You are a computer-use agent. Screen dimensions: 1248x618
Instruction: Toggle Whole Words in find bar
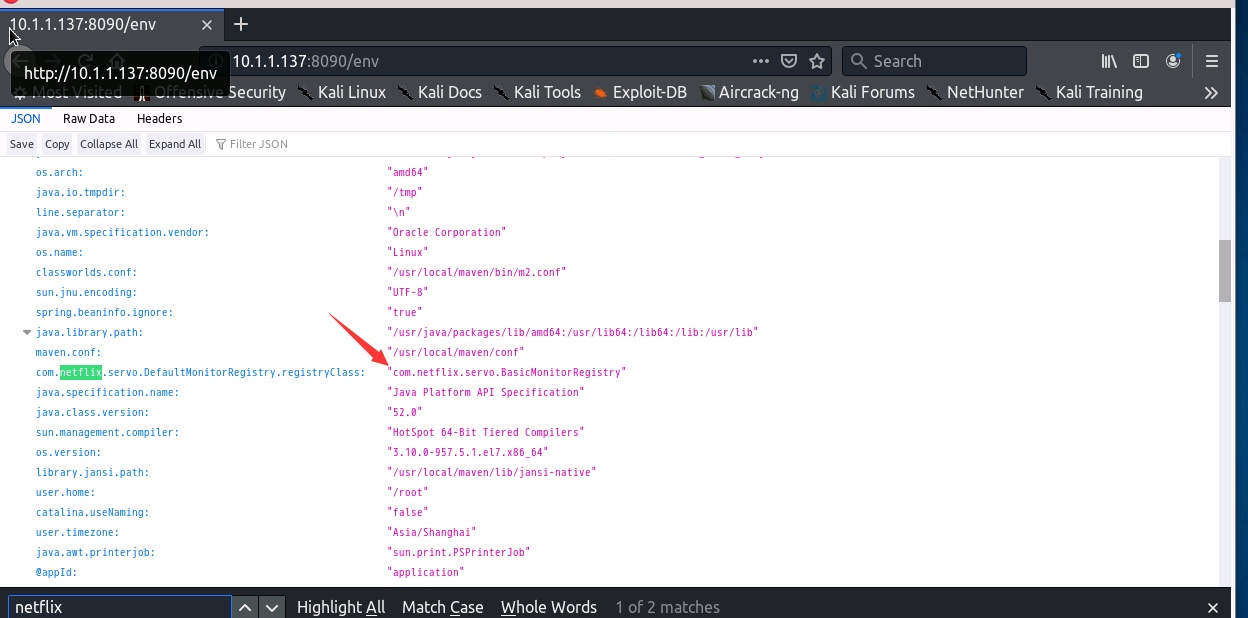click(549, 607)
